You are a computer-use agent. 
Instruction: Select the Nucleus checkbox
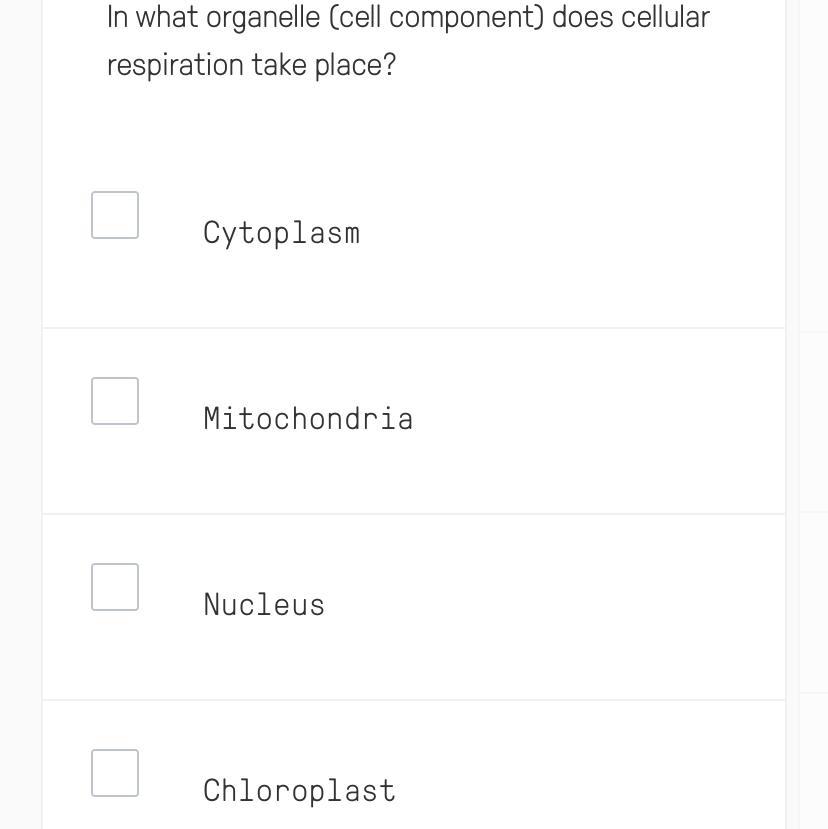coord(115,587)
